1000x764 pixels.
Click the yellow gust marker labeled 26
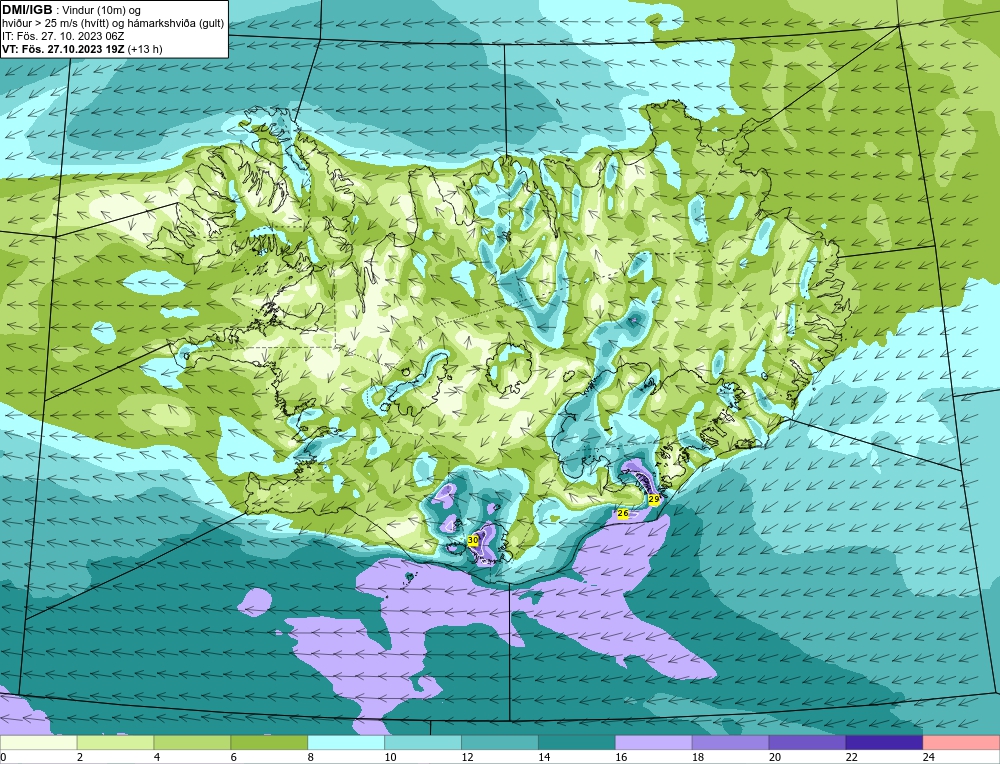(623, 513)
